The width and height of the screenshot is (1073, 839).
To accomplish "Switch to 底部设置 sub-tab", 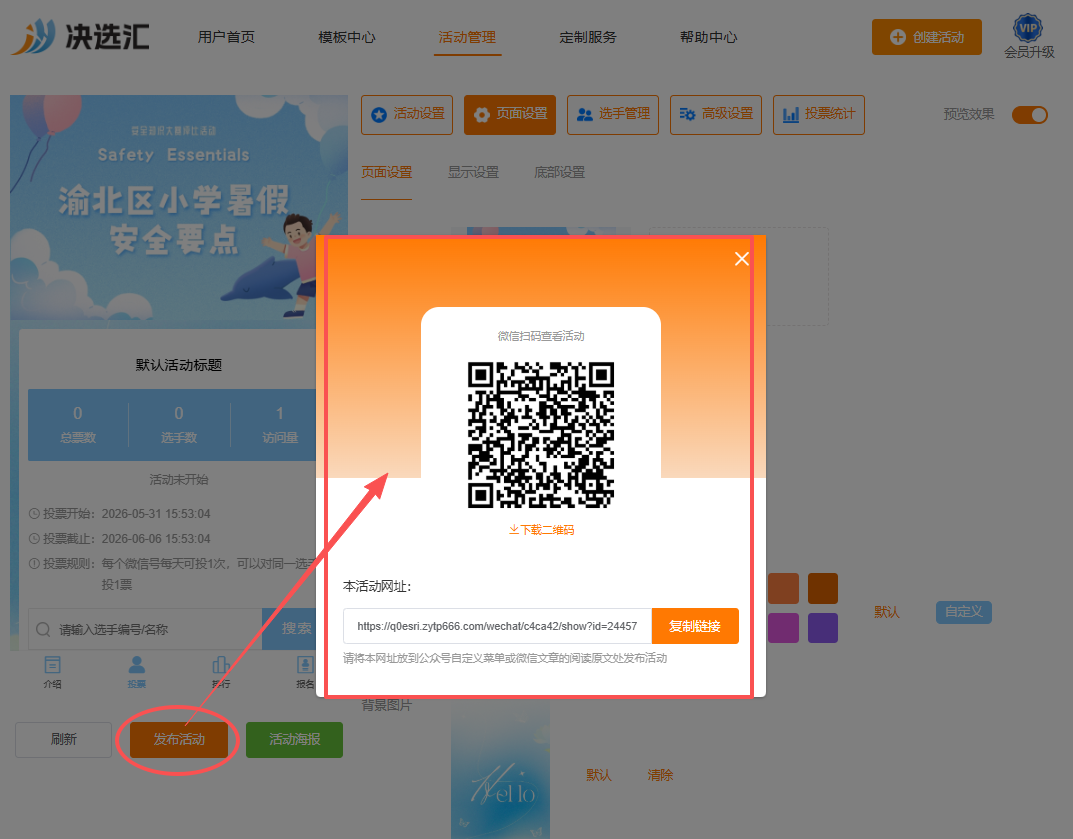I will (560, 172).
